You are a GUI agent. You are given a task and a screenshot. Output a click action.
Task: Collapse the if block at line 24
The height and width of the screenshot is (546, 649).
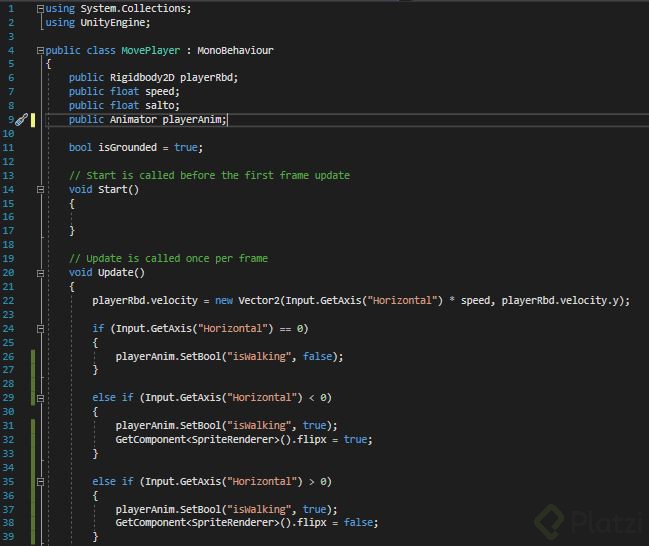(x=40, y=329)
